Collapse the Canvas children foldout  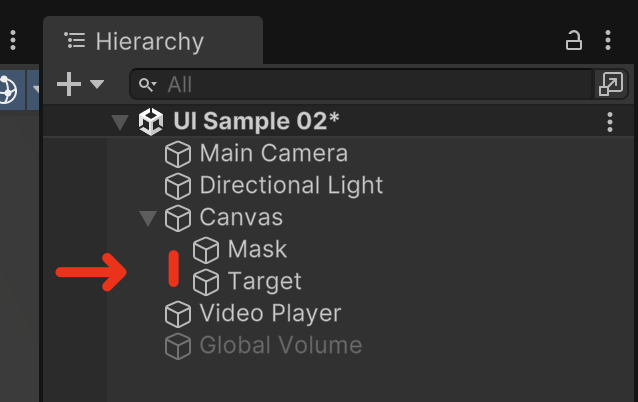(x=148, y=218)
